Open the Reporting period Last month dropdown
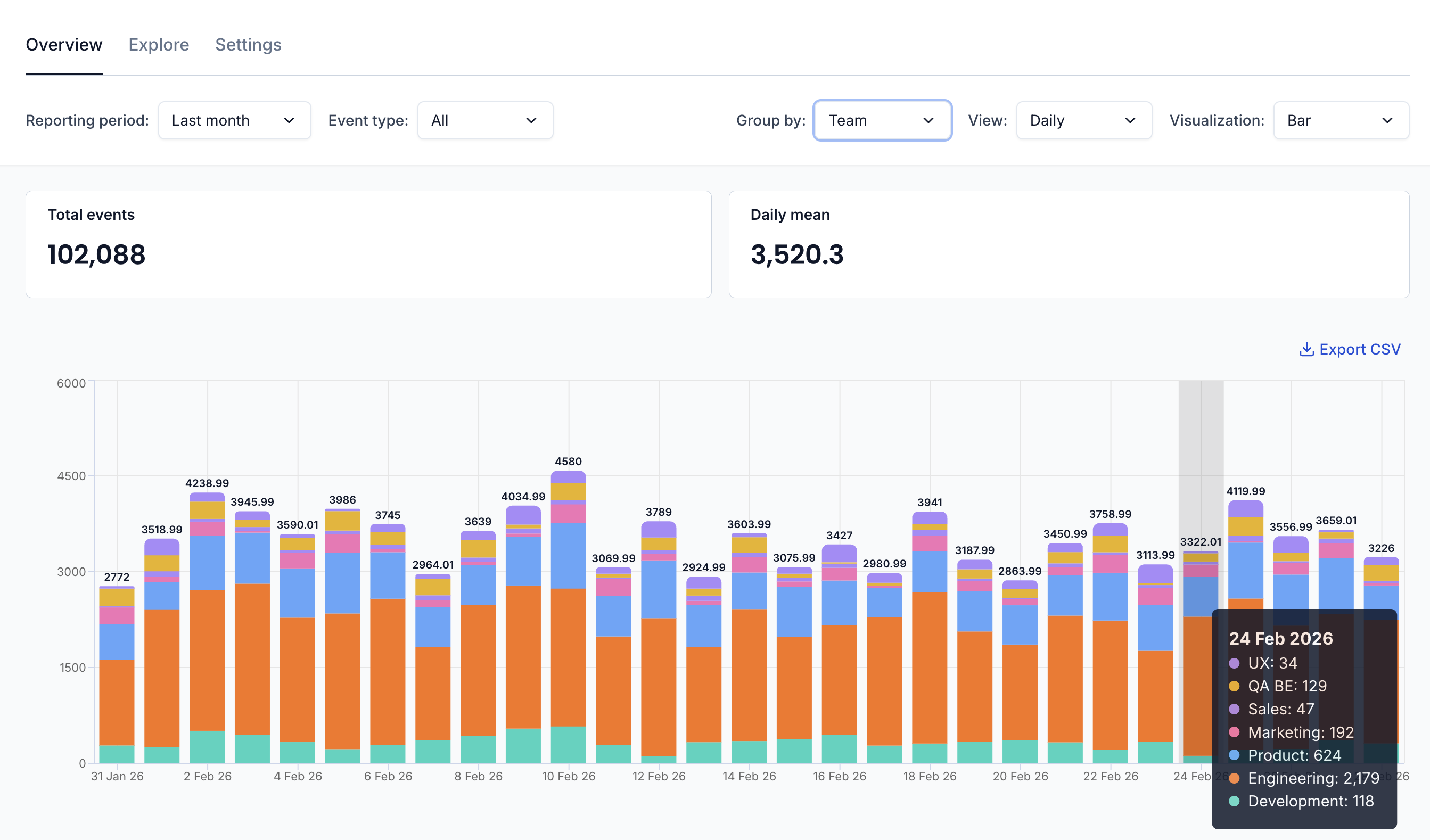 234,120
